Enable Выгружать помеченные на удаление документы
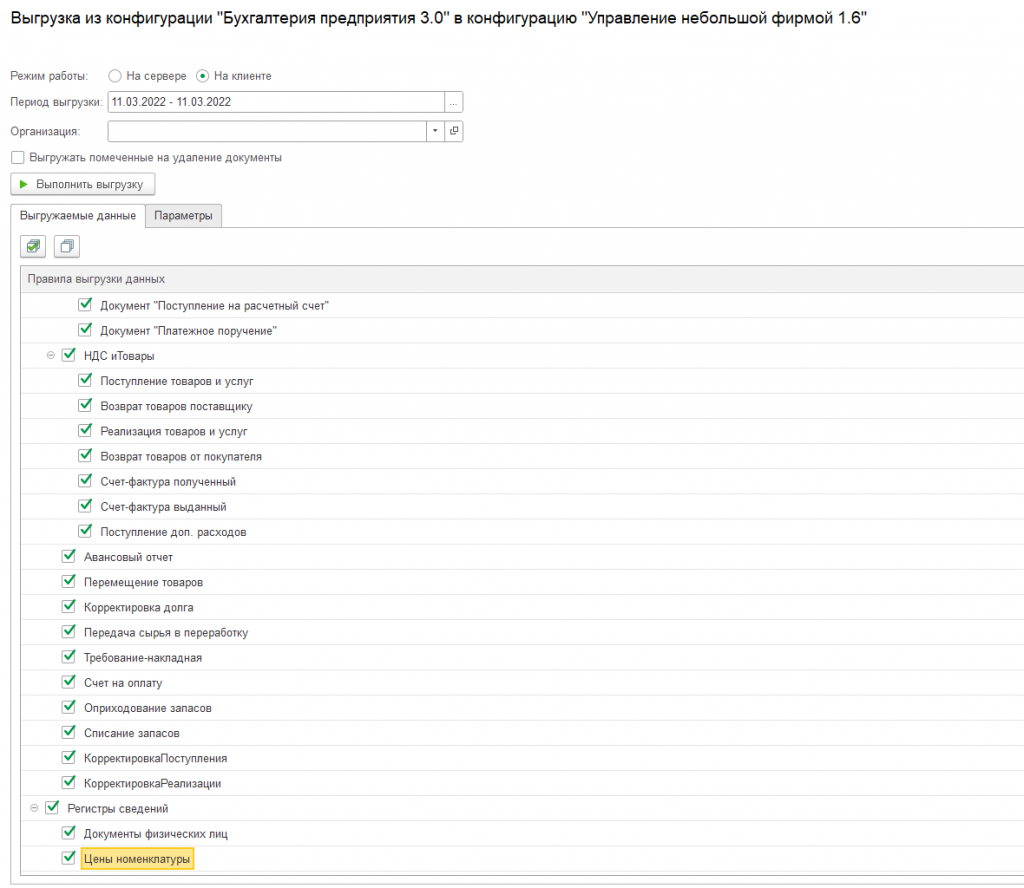Screen dimensions: 1024x888 tap(18, 157)
